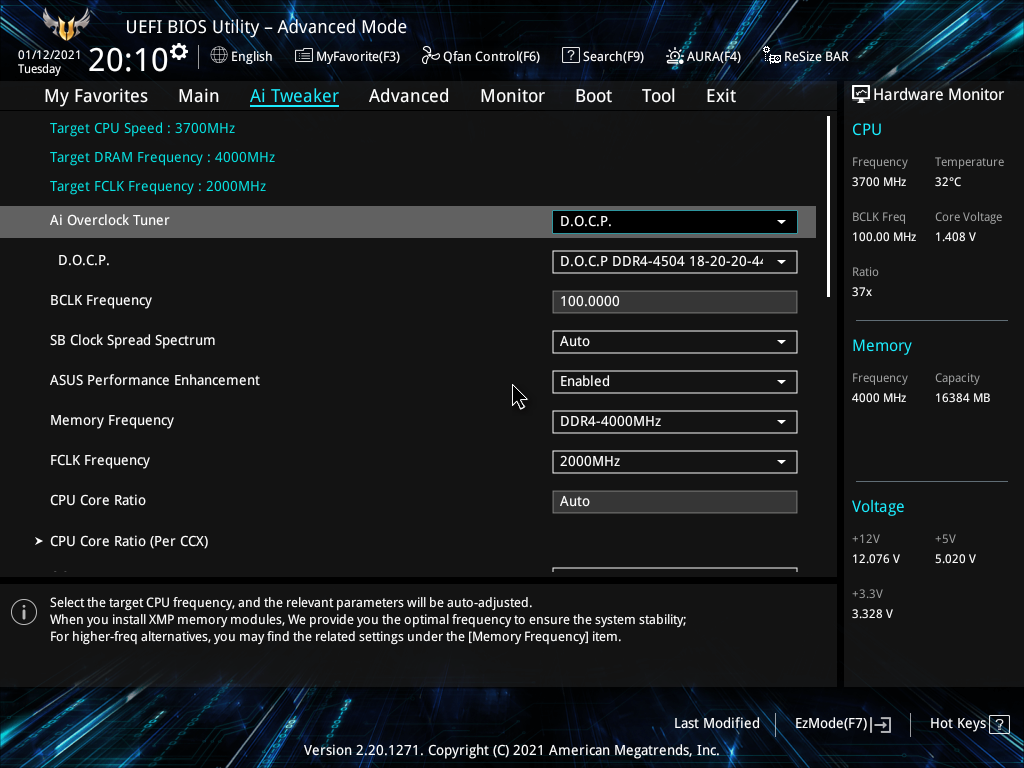Expand CPU Core Ratio (Per CCX) submenu

point(129,541)
